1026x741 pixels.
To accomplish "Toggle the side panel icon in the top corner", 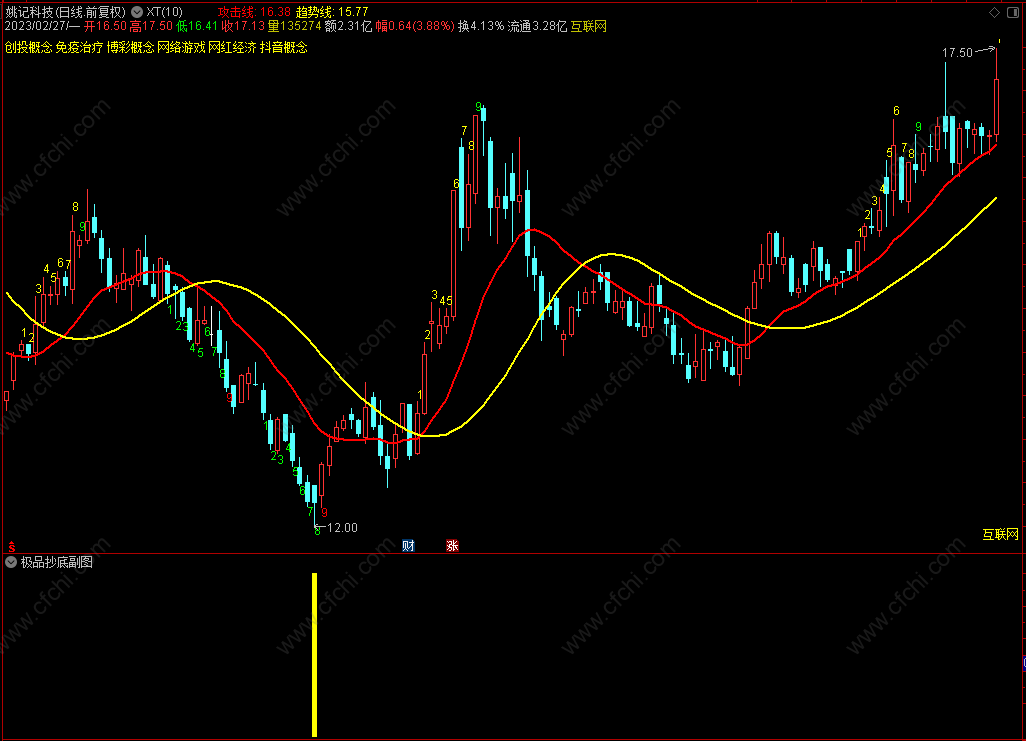I will pyautogui.click(x=1013, y=12).
